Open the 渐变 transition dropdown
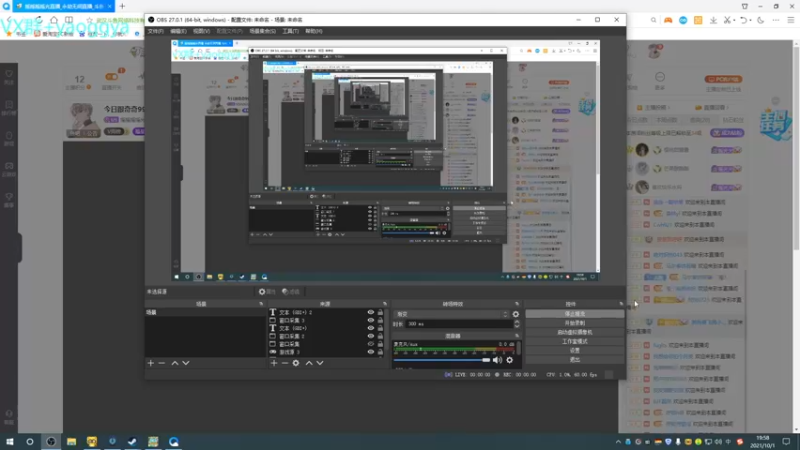The height and width of the screenshot is (450, 800). tap(452, 314)
